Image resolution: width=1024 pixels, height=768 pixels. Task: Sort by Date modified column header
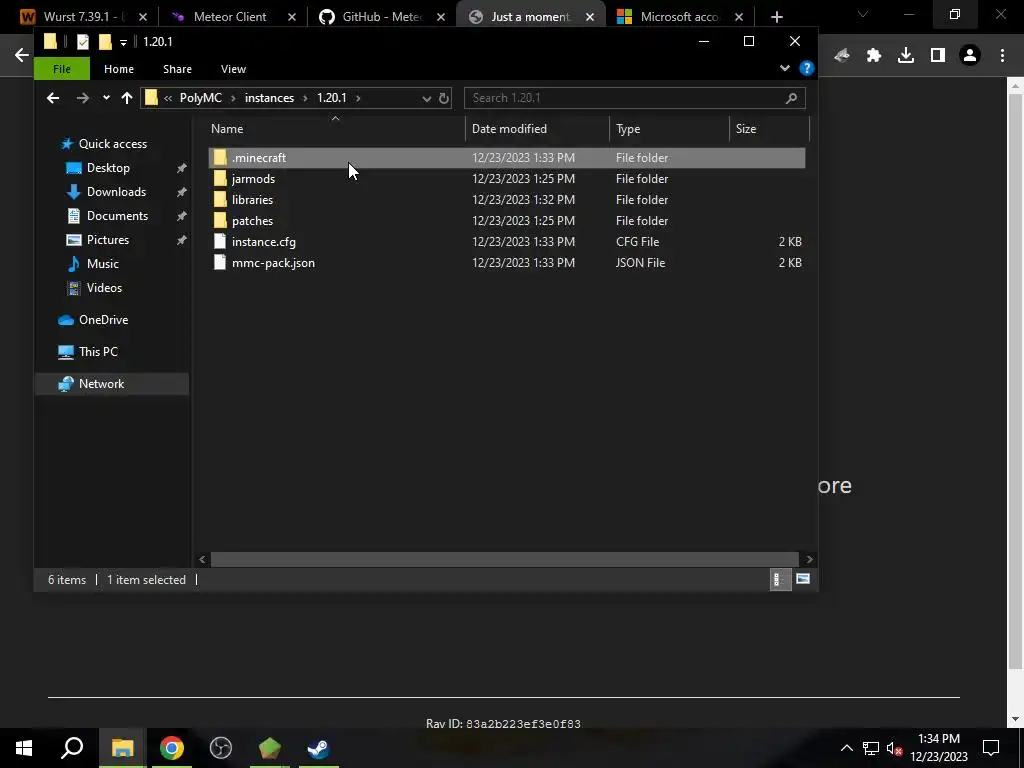pos(537,129)
